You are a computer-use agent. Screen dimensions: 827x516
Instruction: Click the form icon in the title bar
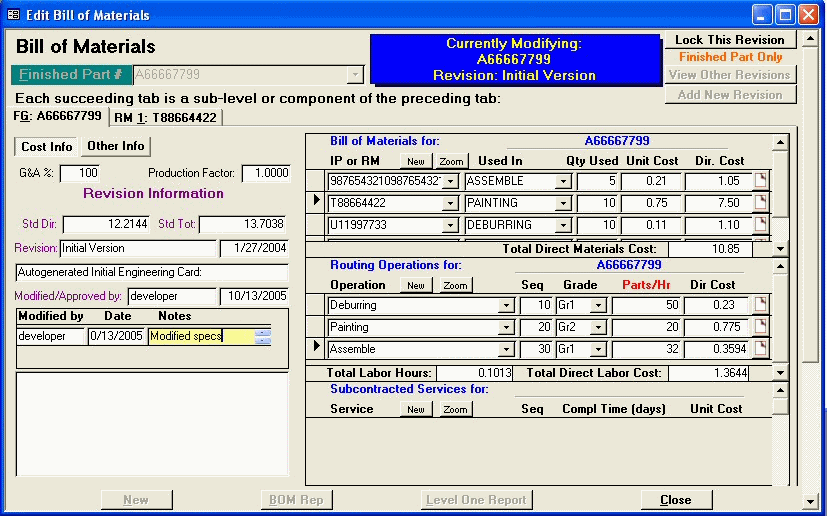point(13,15)
